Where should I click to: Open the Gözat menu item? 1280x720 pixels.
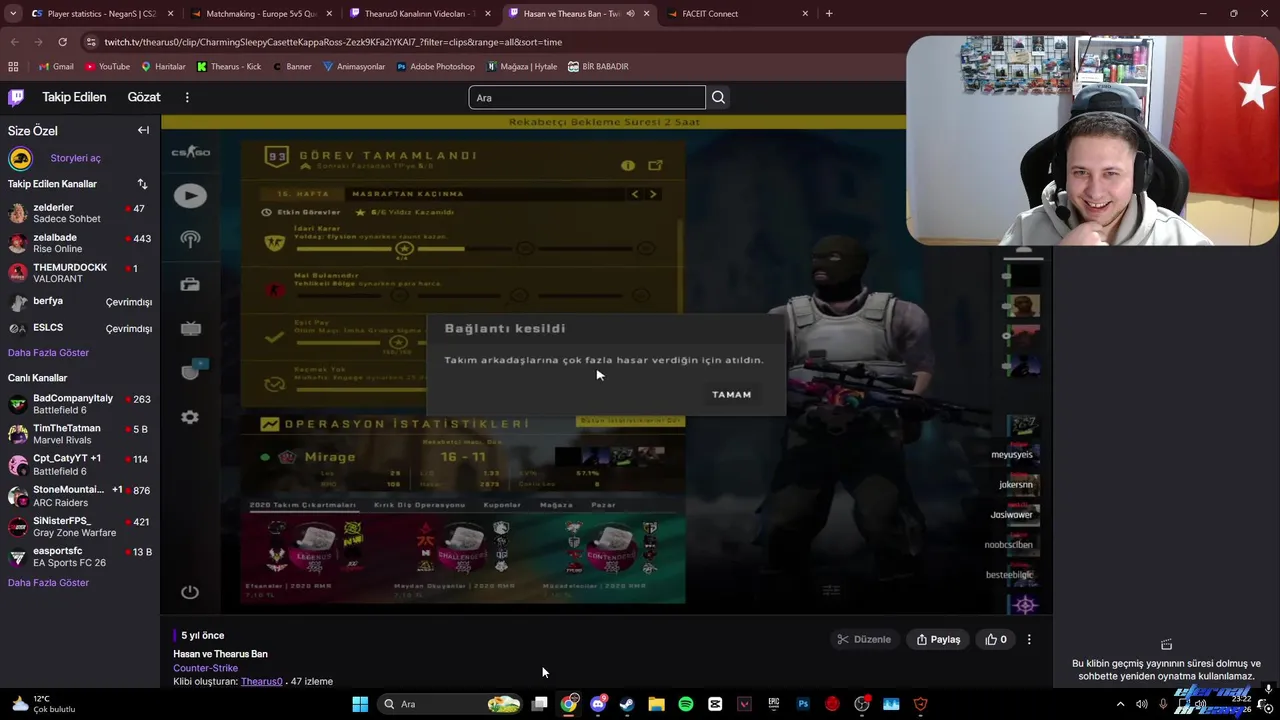144,97
